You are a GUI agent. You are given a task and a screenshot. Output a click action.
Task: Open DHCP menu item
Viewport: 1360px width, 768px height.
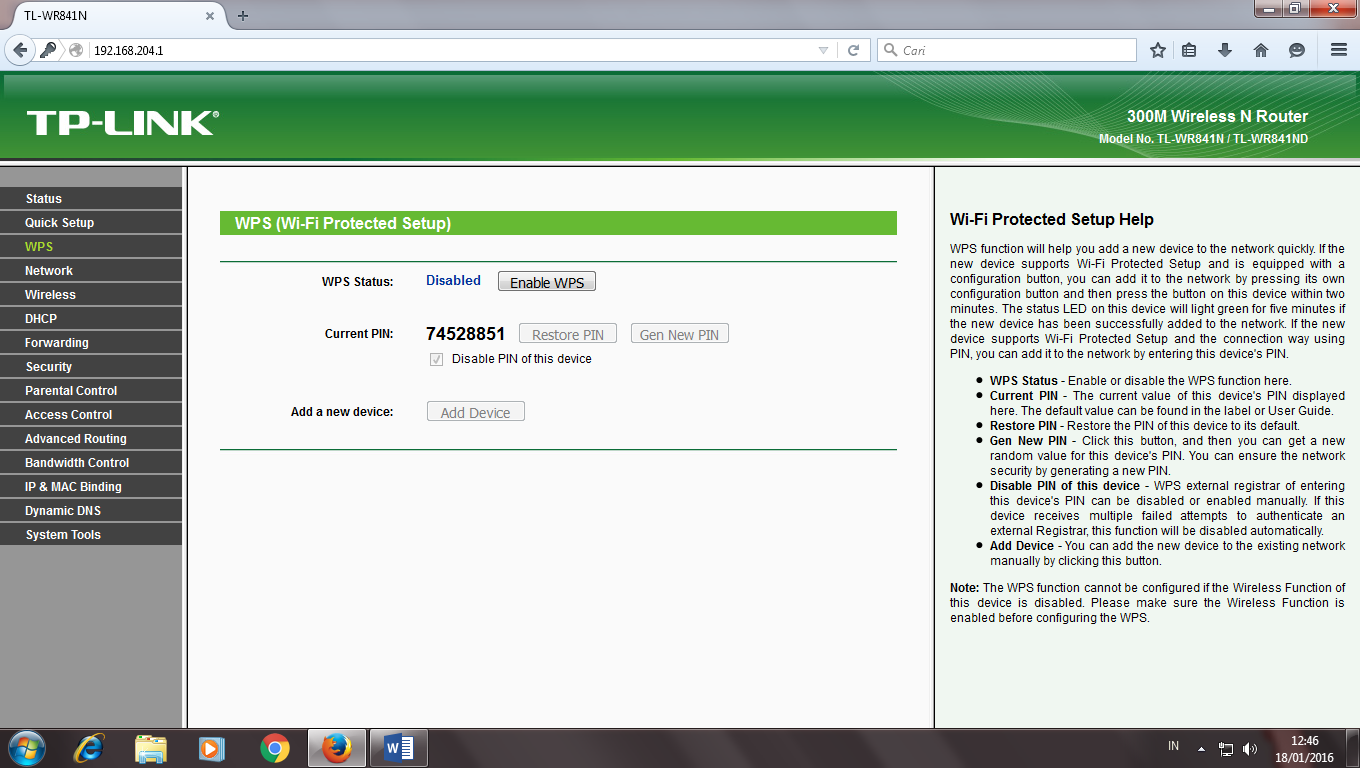(91, 319)
